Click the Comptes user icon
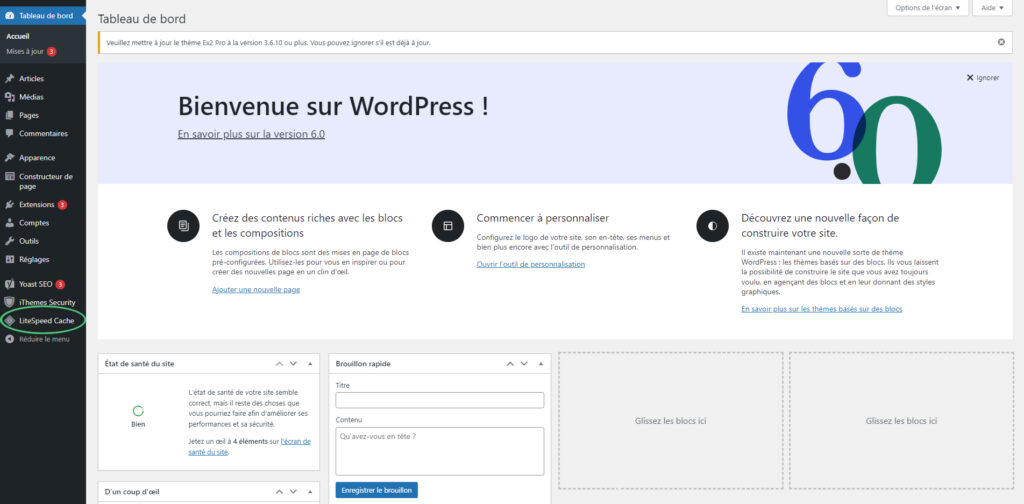1024x504 pixels. click(x=9, y=223)
